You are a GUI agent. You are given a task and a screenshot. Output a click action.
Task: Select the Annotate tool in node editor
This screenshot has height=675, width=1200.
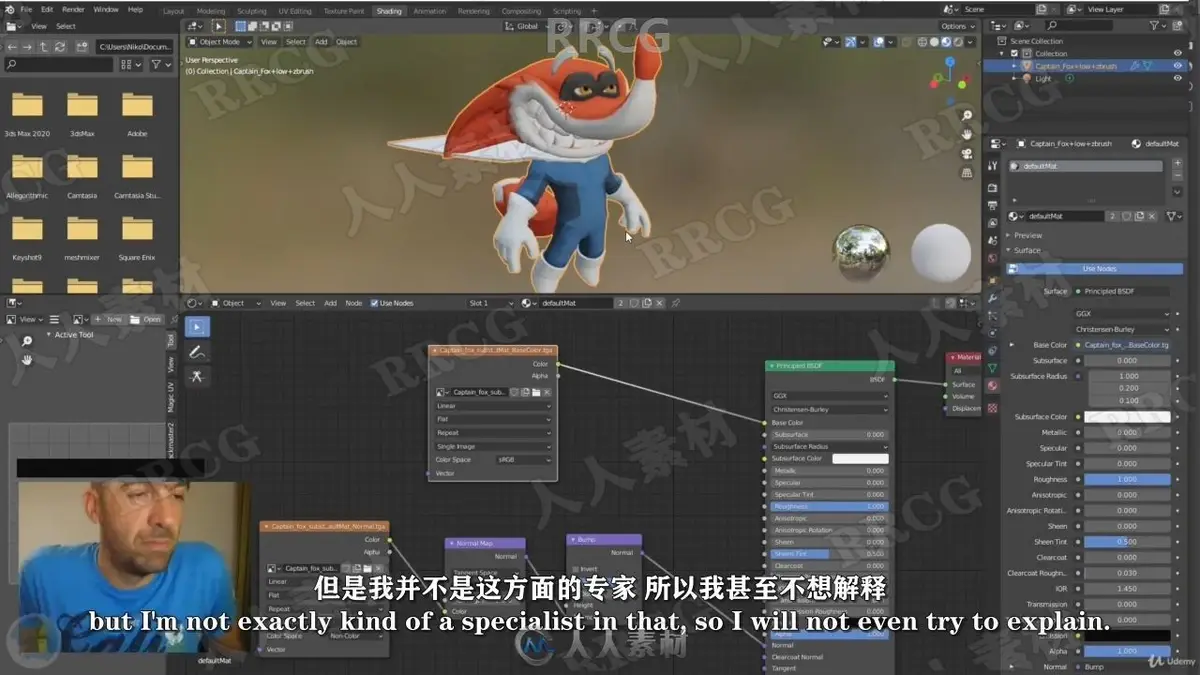tap(198, 352)
